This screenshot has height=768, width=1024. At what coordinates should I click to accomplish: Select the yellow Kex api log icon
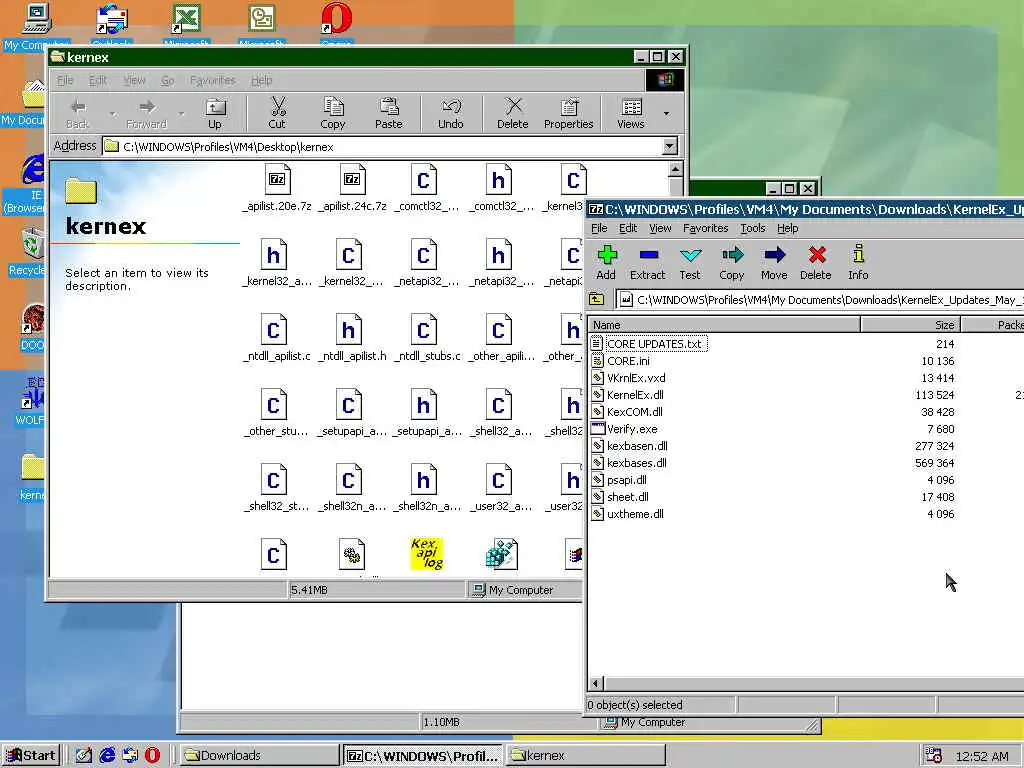[x=426, y=554]
